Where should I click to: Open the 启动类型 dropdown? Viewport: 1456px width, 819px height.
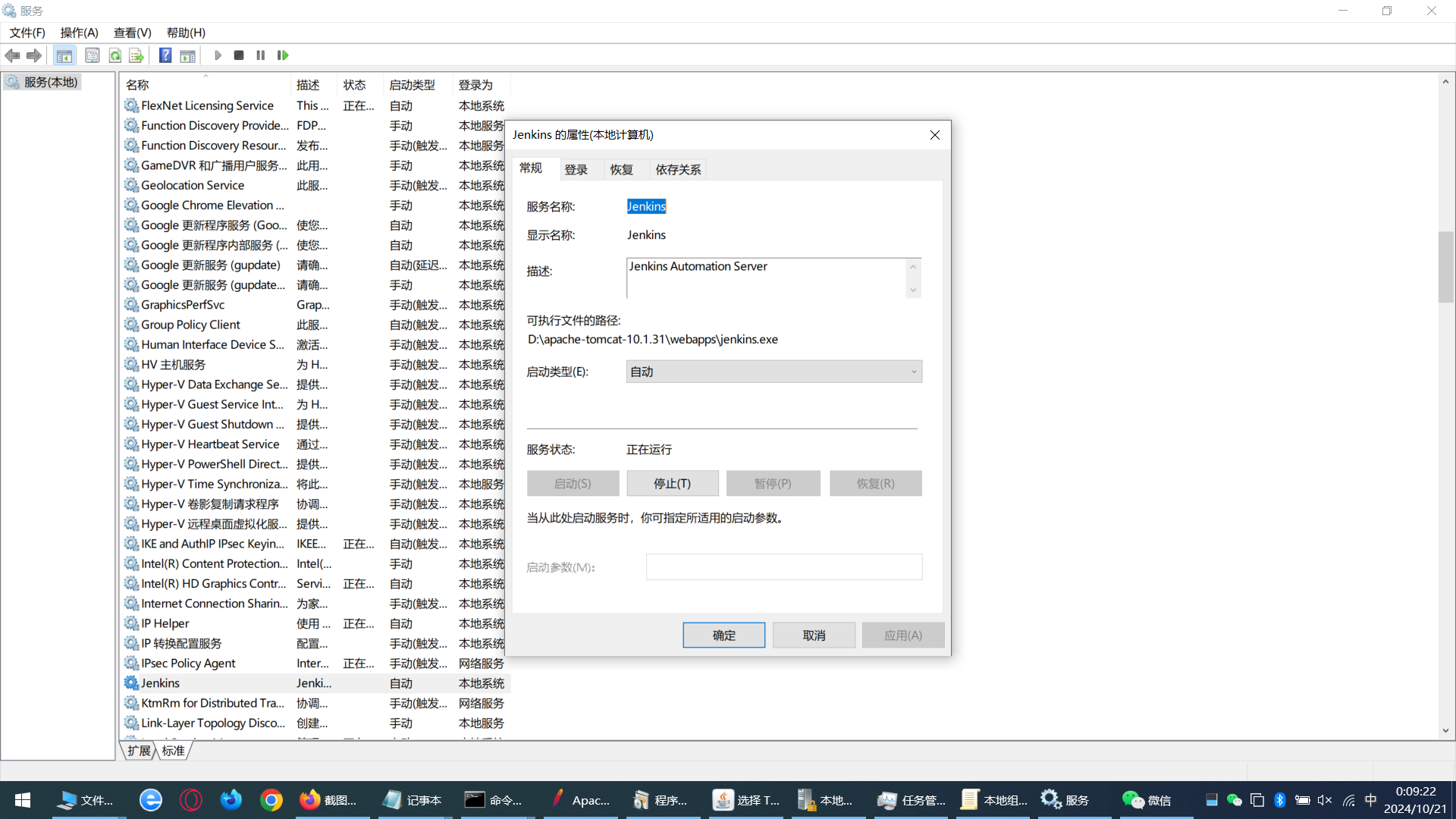pos(774,372)
